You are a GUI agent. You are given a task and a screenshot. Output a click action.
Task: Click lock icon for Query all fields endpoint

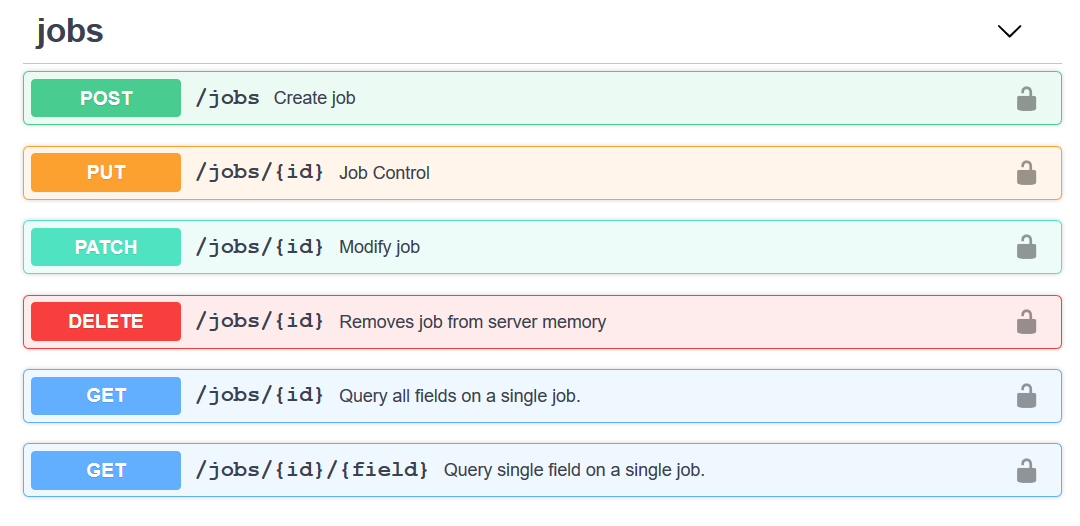pos(1026,396)
